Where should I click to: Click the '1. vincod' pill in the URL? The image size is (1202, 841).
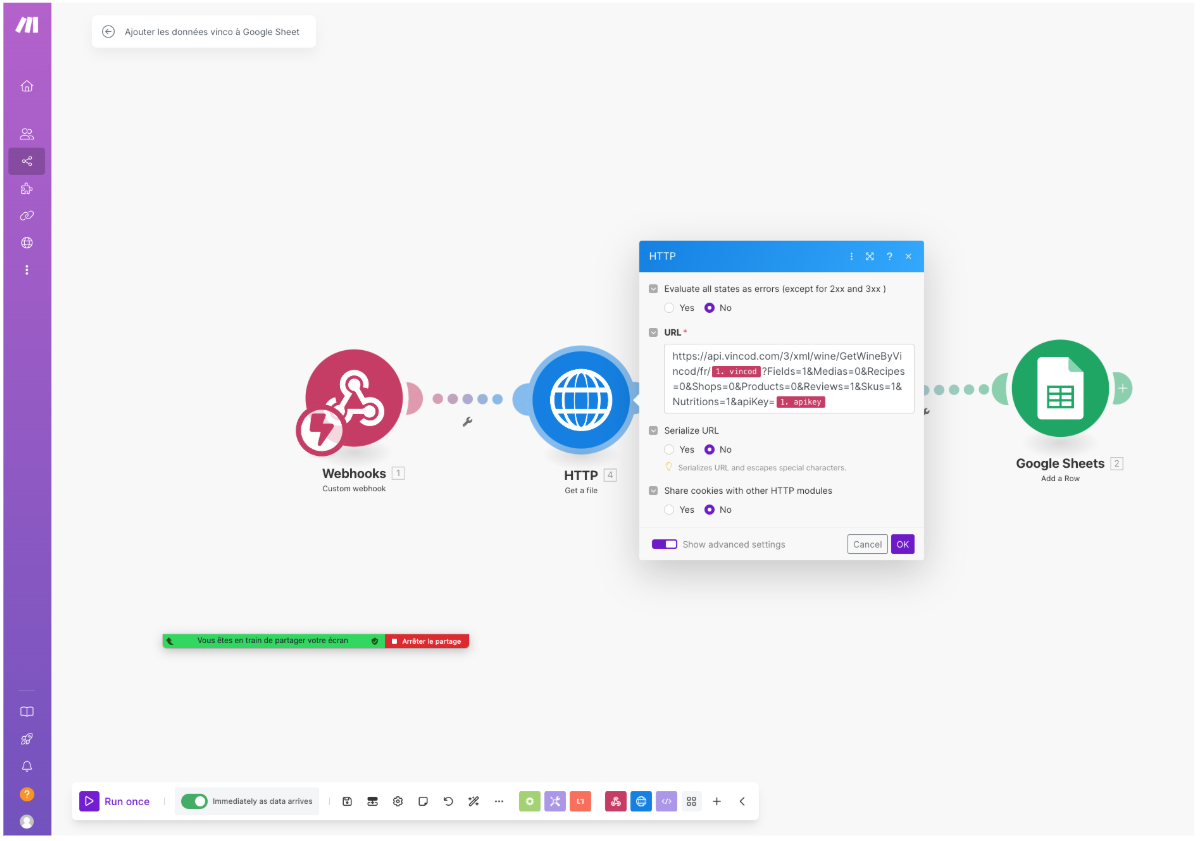(x=736, y=372)
